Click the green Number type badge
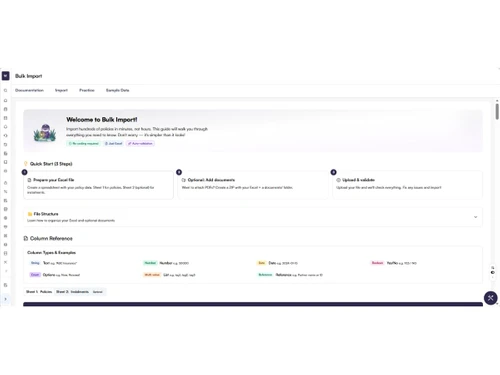500x375 pixels. (150, 263)
